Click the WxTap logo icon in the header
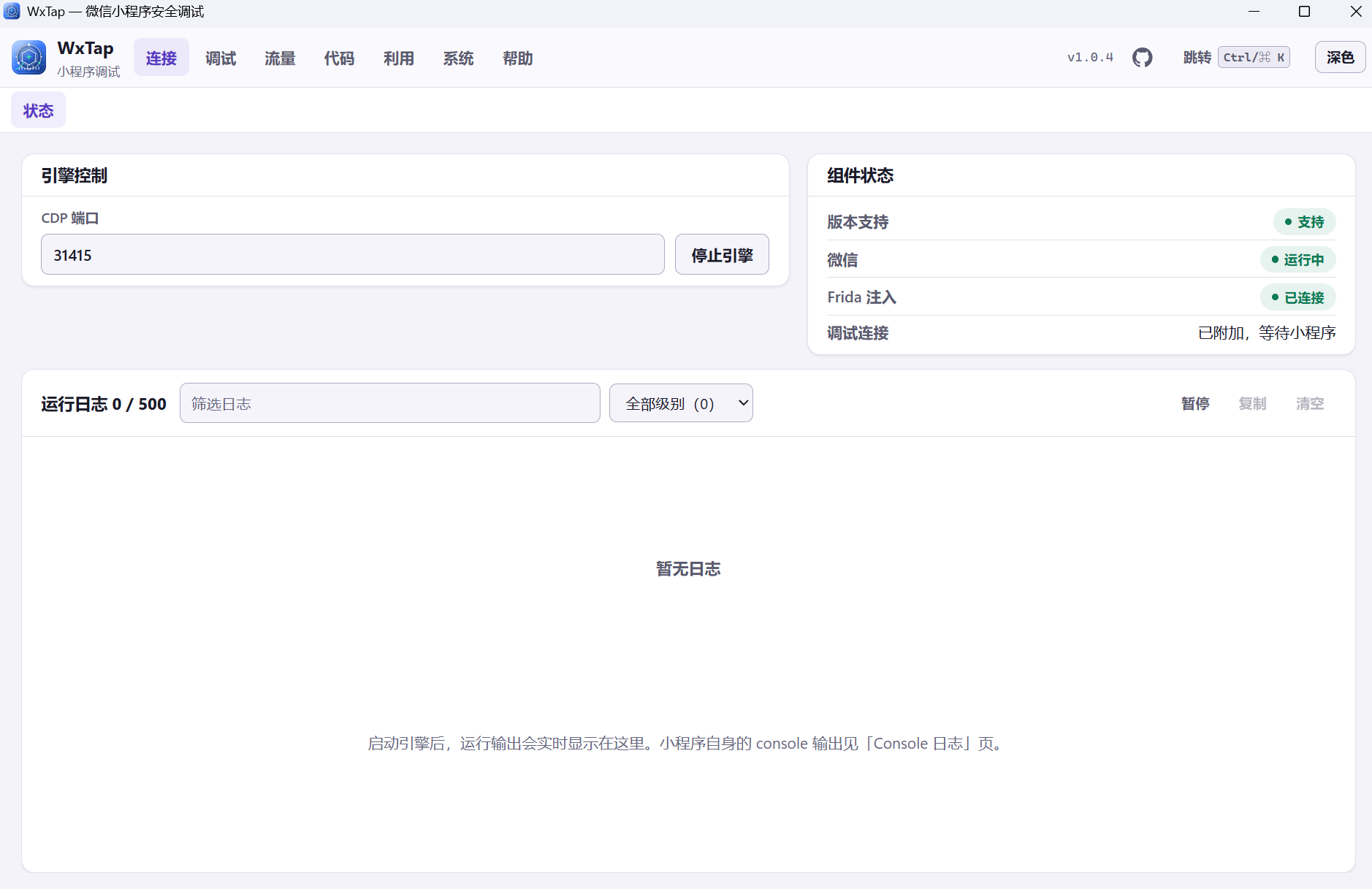The width and height of the screenshot is (1372, 889). [29, 58]
